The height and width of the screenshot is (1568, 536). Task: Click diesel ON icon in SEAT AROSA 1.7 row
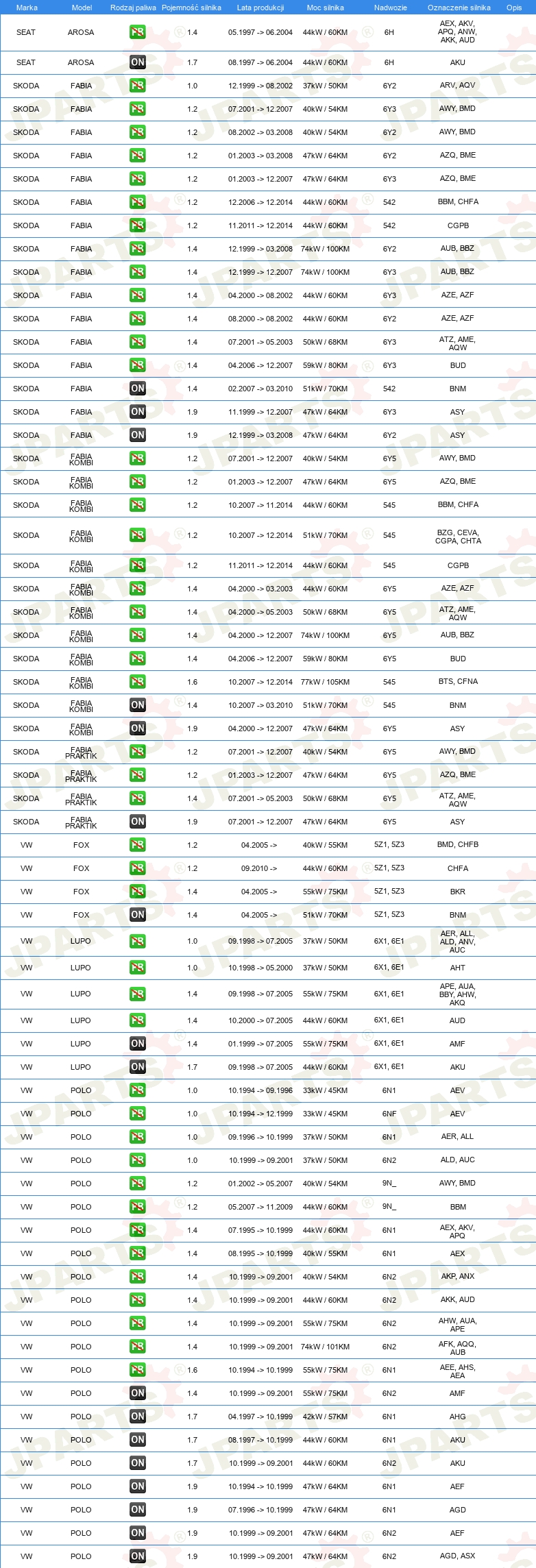[x=138, y=62]
